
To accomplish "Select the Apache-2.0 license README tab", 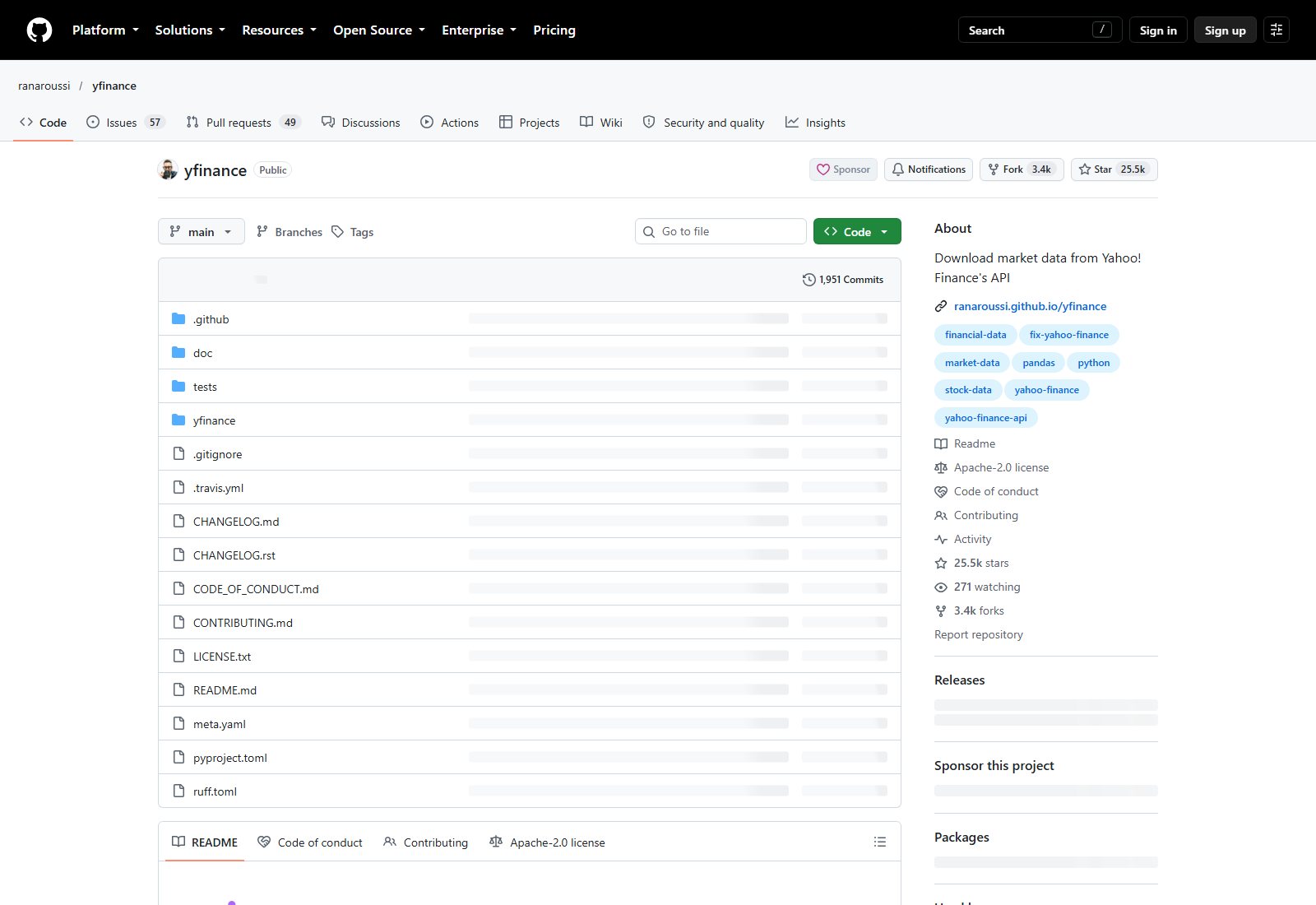I will point(547,842).
